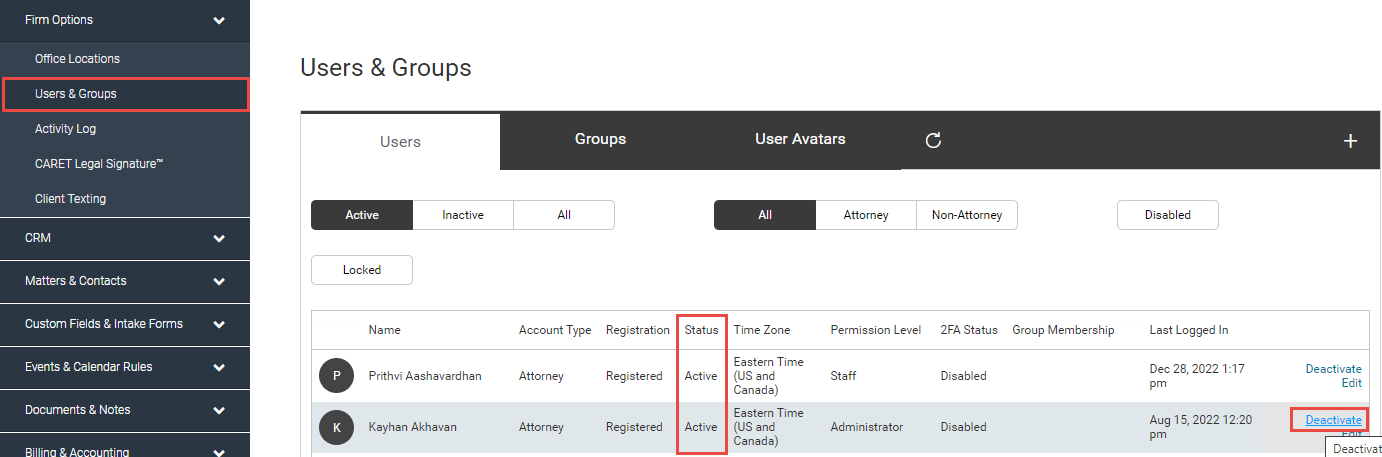The height and width of the screenshot is (457, 1382).
Task: Switch to the User Avatars tab
Action: click(x=800, y=139)
